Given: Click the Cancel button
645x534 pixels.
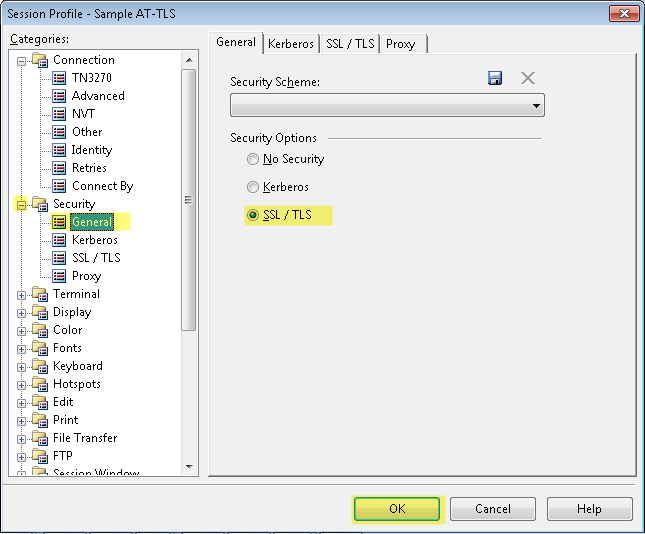Looking at the screenshot, I should [492, 509].
